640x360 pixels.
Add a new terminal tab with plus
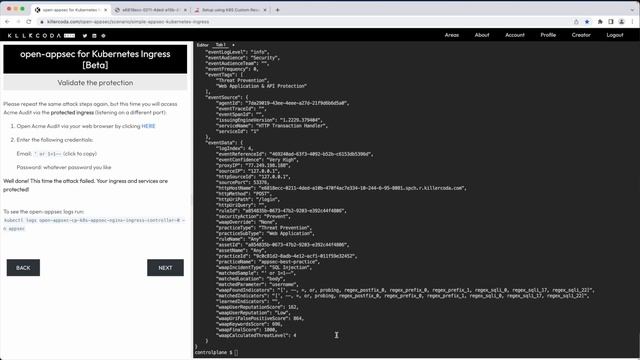pyautogui.click(x=233, y=45)
